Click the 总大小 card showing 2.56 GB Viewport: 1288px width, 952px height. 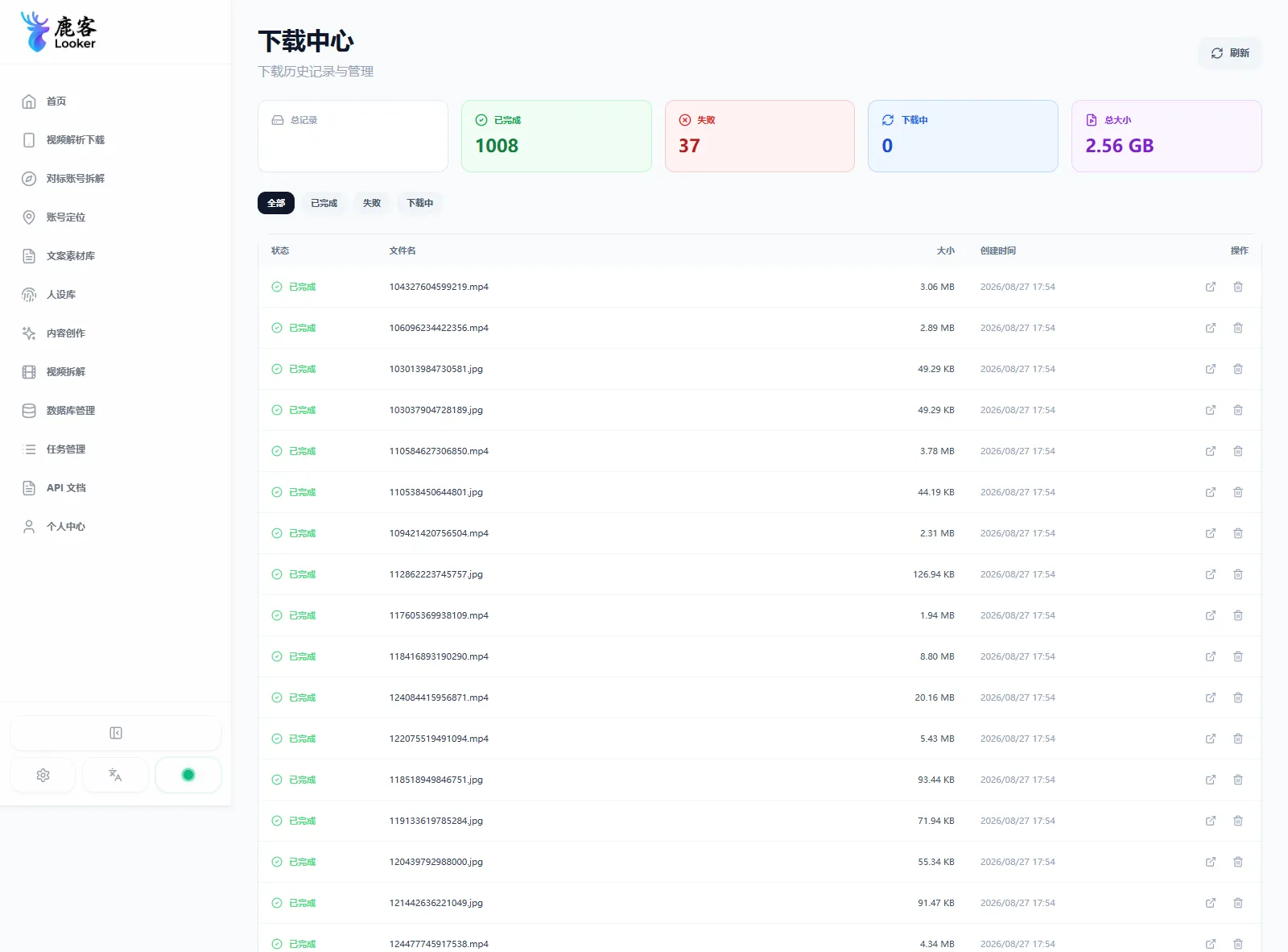(1166, 136)
